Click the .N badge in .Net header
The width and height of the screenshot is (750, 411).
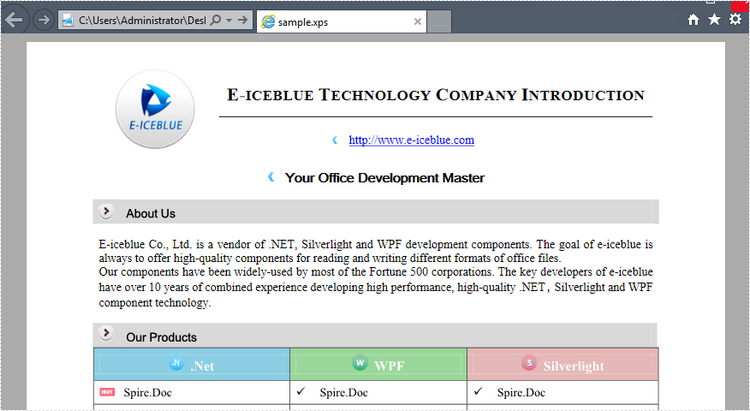[x=176, y=363]
